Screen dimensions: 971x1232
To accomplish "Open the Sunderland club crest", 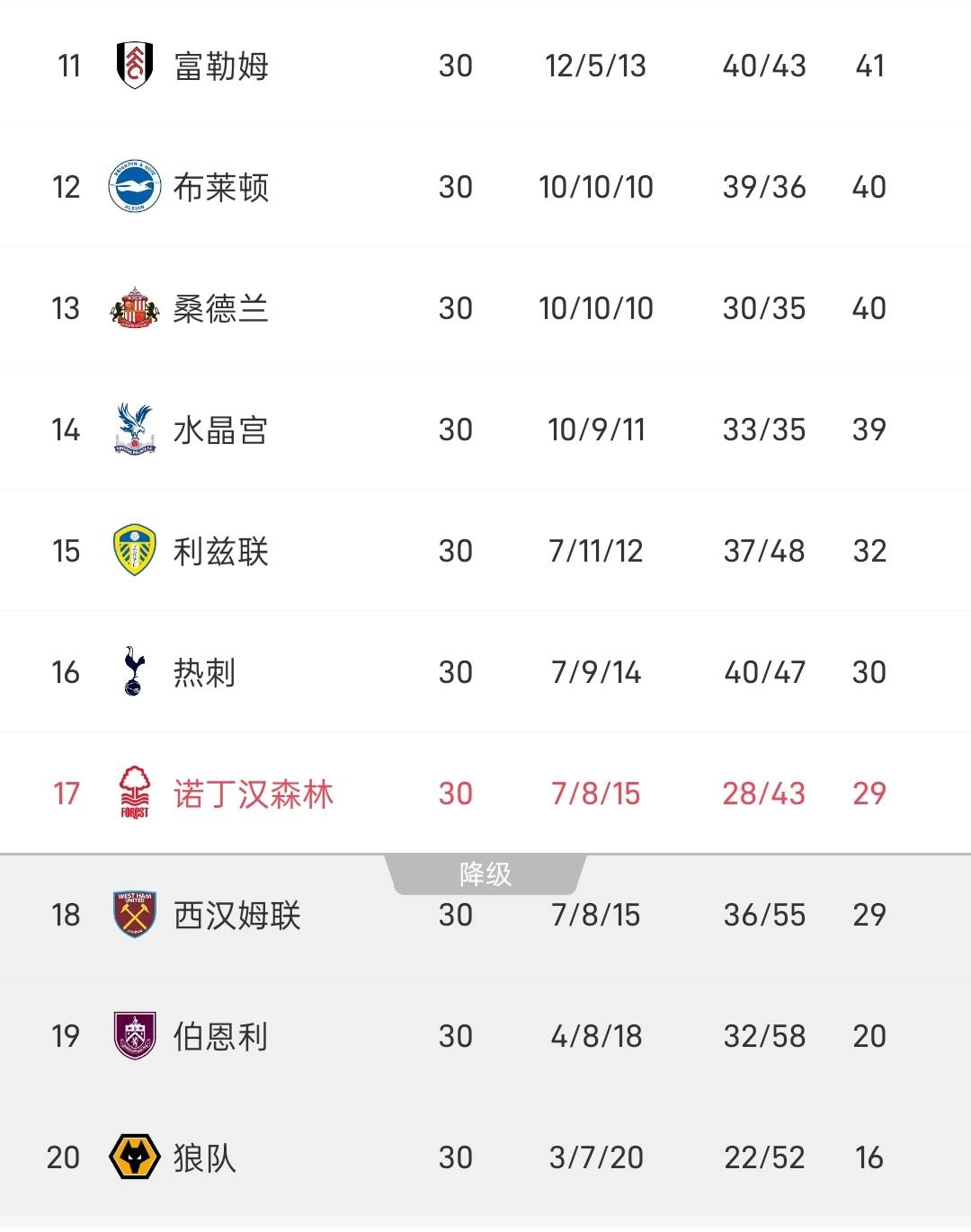I will pos(135,308).
